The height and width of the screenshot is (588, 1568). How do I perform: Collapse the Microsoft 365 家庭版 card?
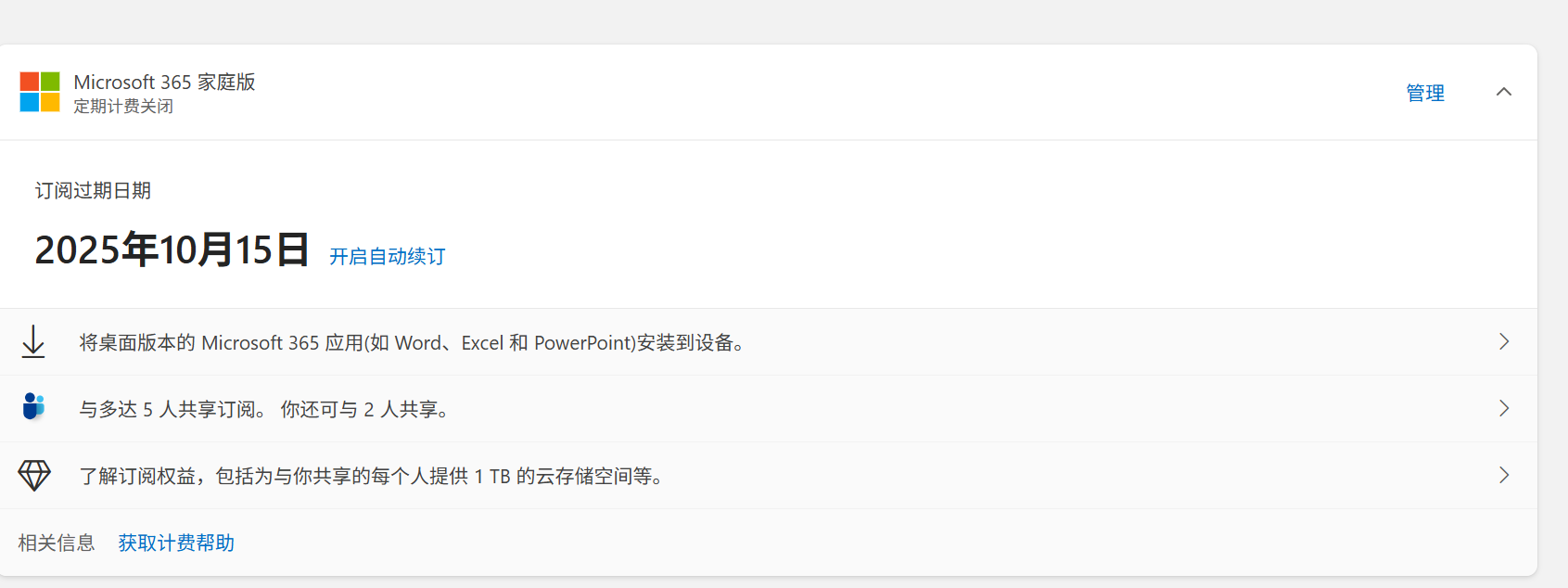1504,92
